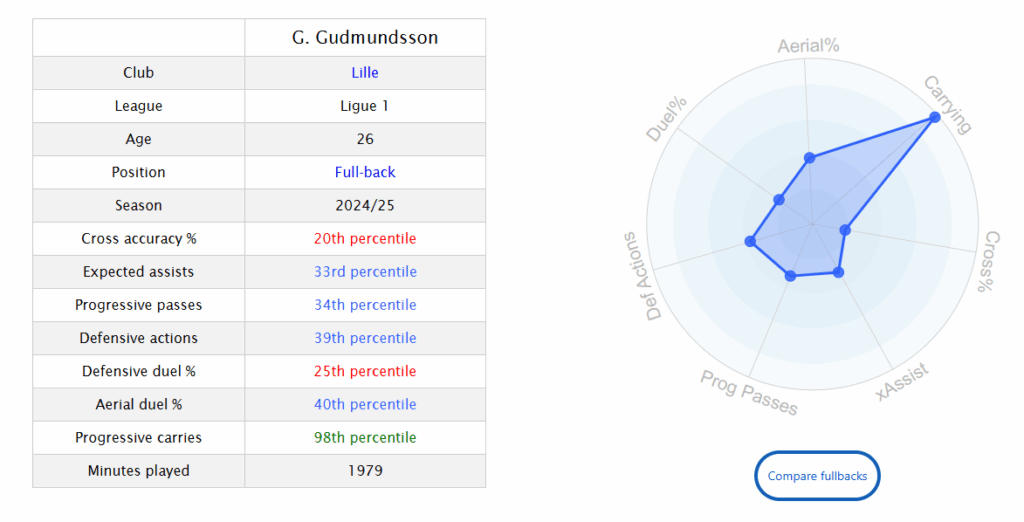Click the xAssist radar data point
Image resolution: width=1024 pixels, height=522 pixels.
coord(838,272)
